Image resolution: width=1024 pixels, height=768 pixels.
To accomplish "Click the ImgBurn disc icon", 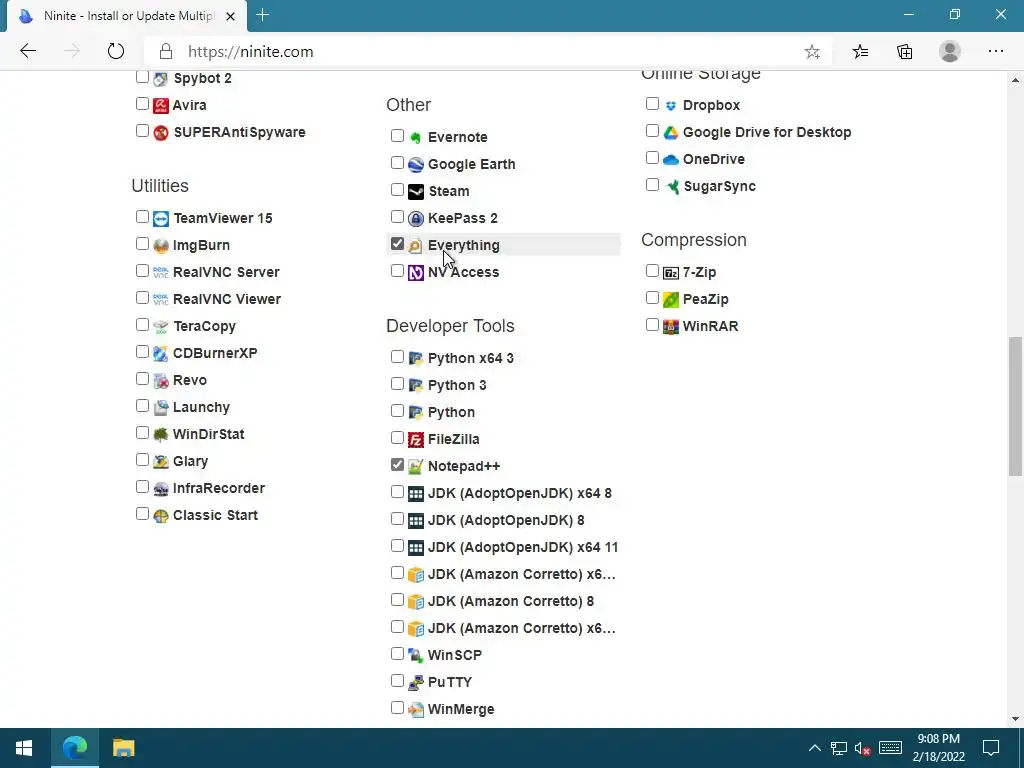I will [x=161, y=246].
